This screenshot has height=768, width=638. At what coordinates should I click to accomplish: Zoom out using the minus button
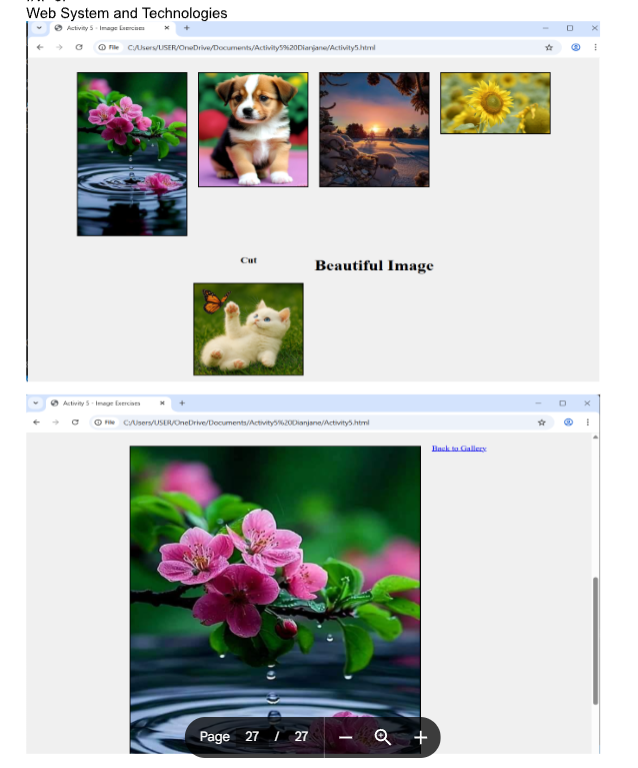point(345,737)
